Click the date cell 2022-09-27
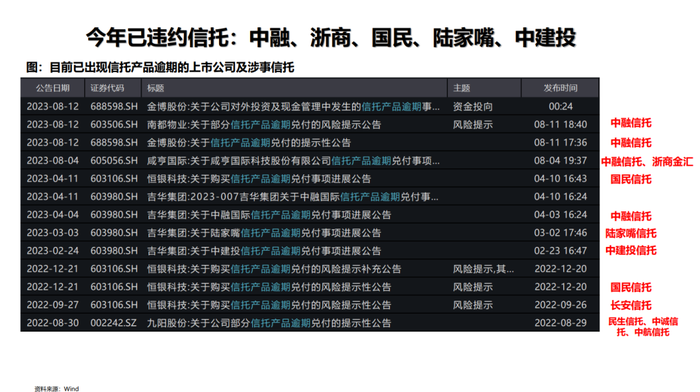Image resolution: width=700 pixels, height=392 pixels. point(53,305)
